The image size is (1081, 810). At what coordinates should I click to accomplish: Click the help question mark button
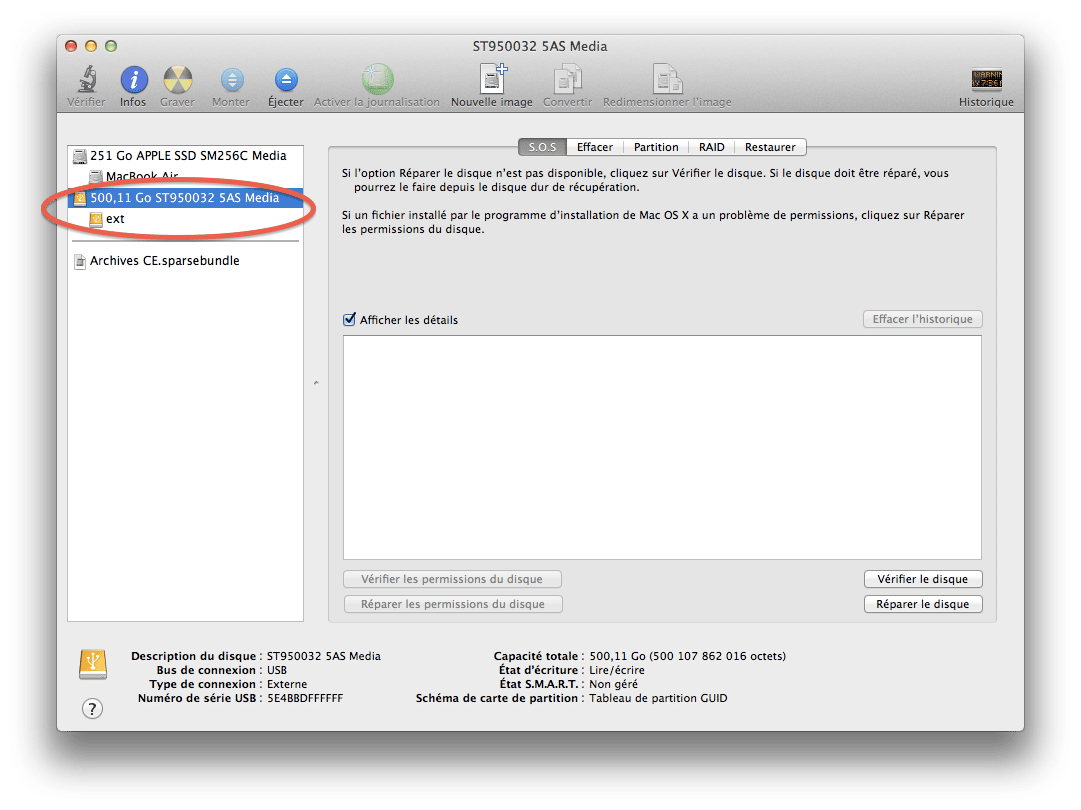(92, 708)
